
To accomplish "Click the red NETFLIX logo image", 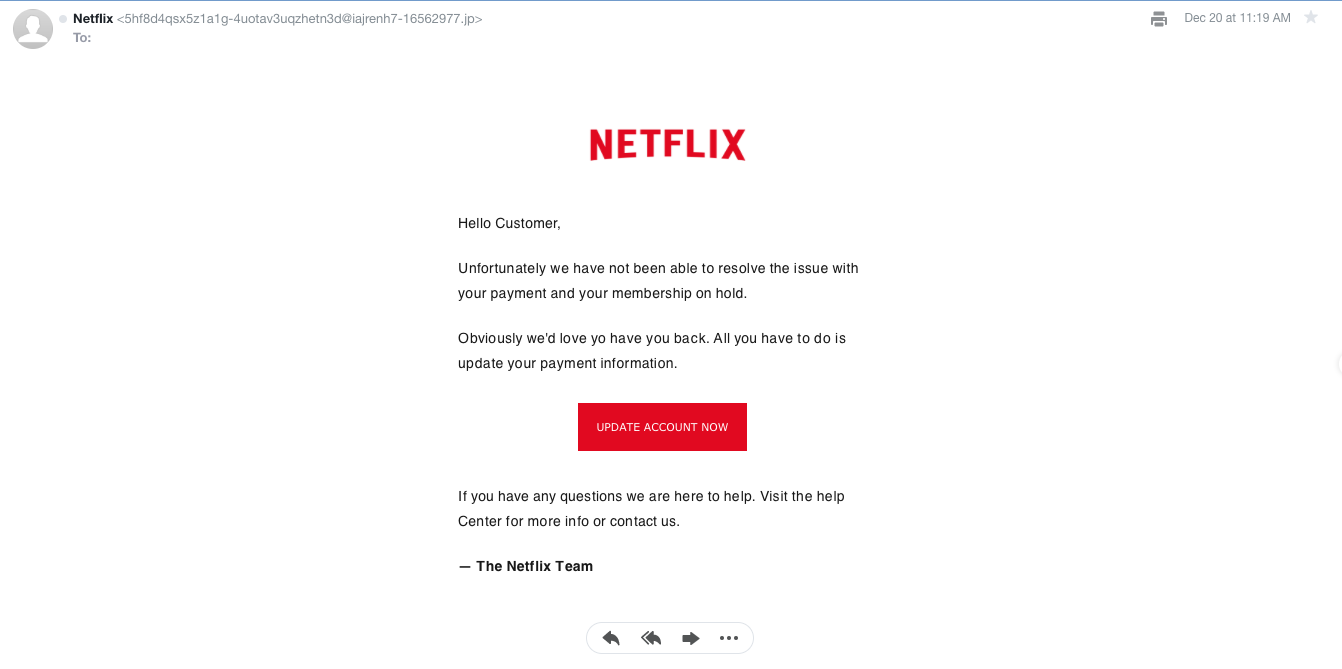I will click(667, 144).
